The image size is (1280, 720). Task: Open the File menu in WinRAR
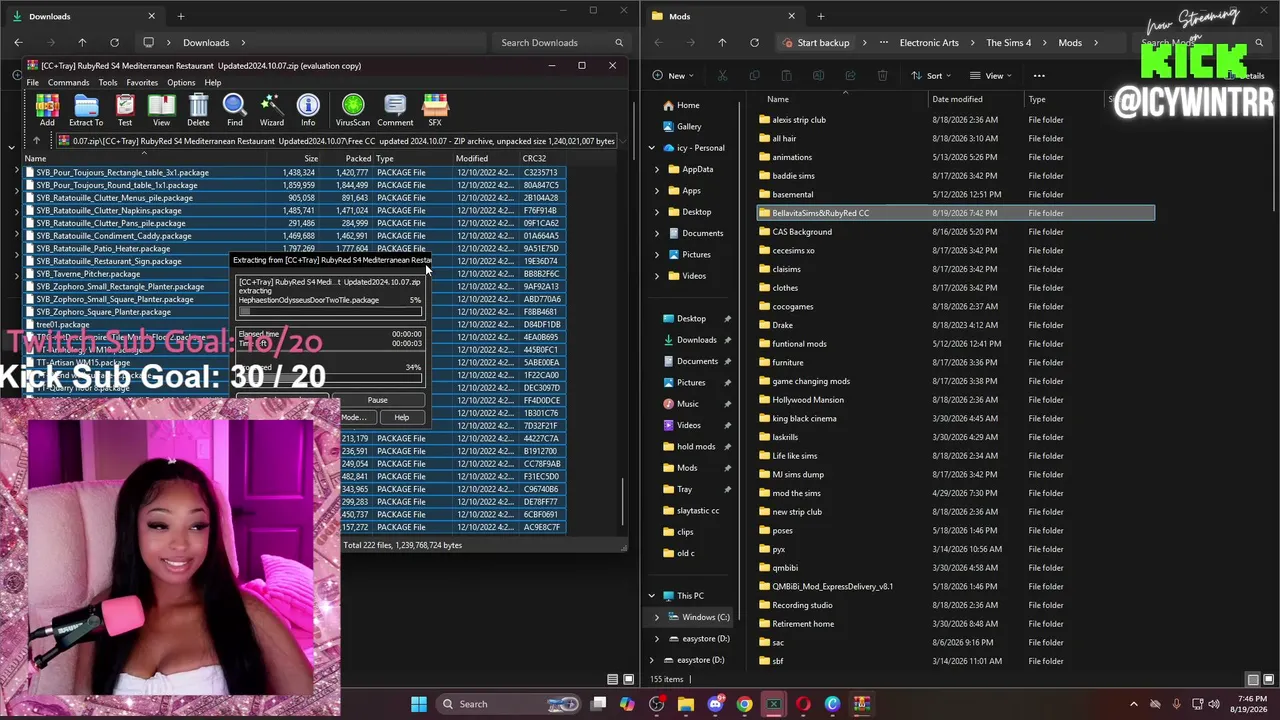click(33, 83)
